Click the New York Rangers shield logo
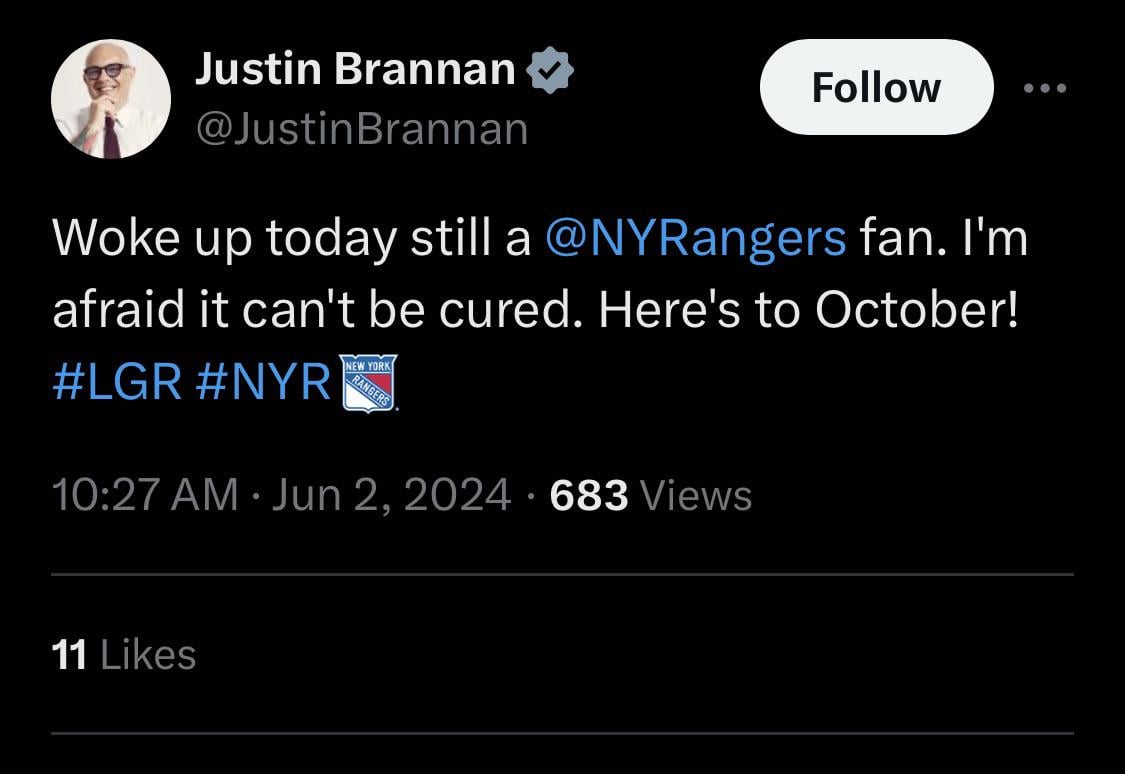Viewport: 1125px width, 774px height. click(x=369, y=383)
